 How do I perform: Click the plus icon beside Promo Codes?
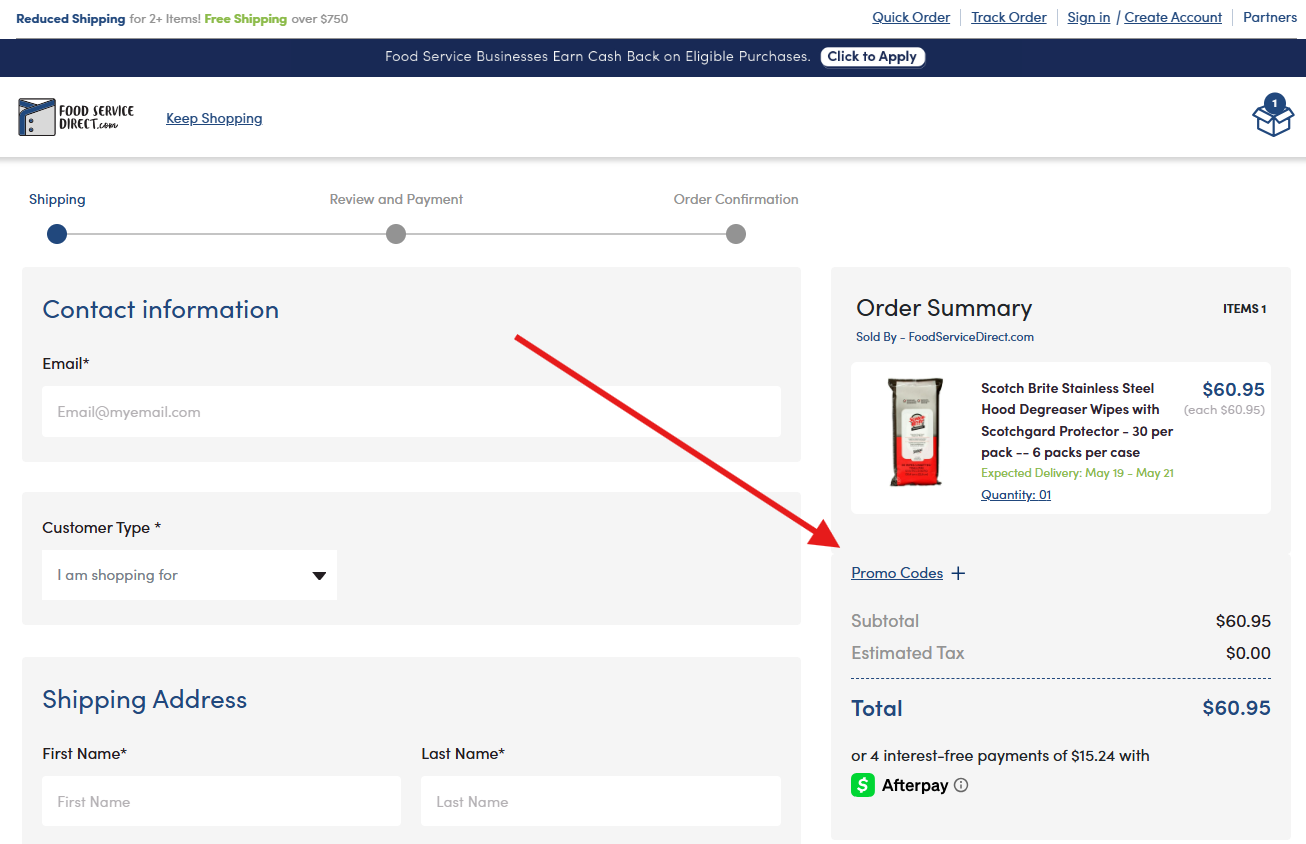pyautogui.click(x=958, y=572)
